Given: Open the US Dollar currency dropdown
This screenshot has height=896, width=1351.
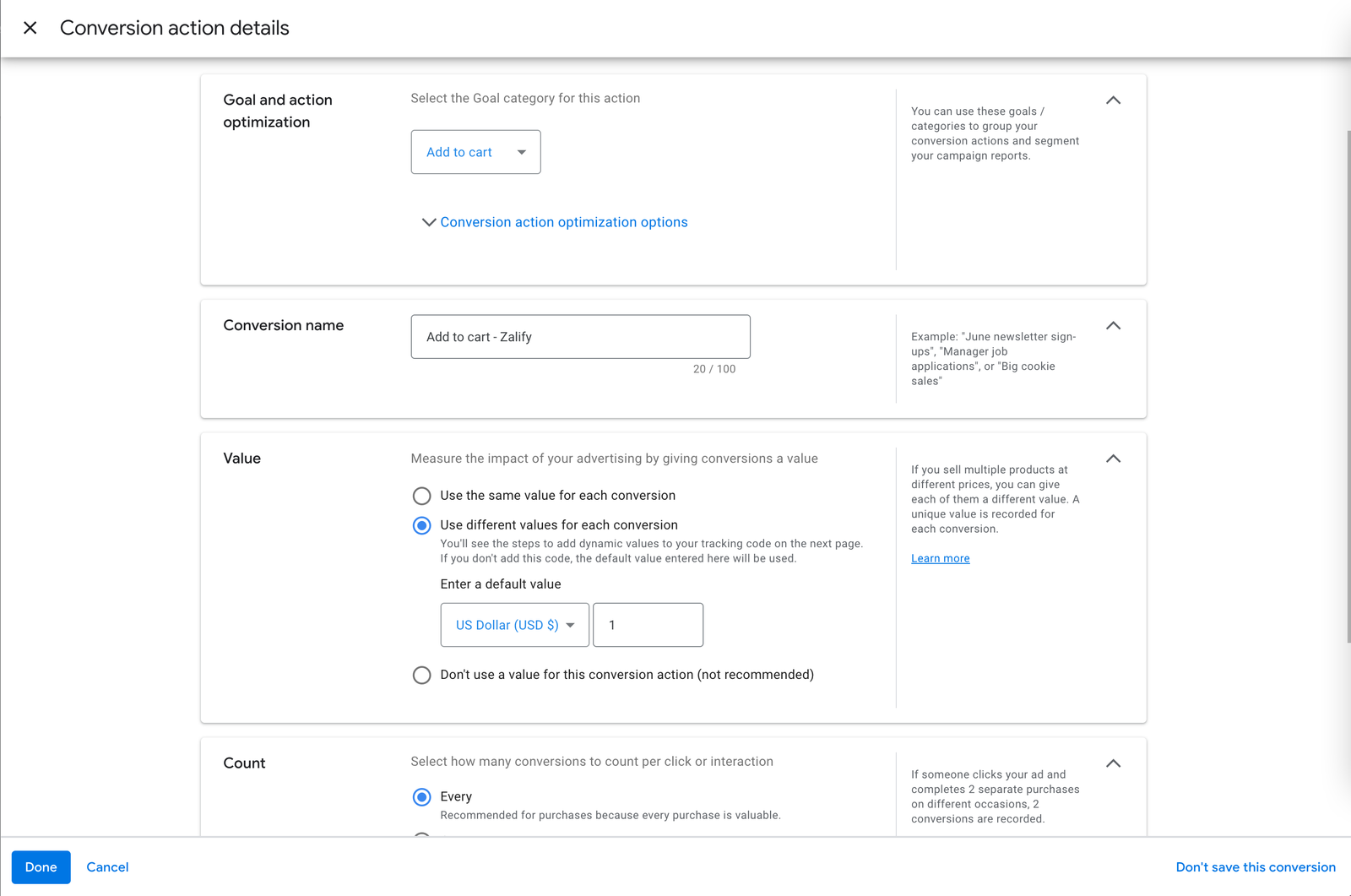Looking at the screenshot, I should (514, 625).
